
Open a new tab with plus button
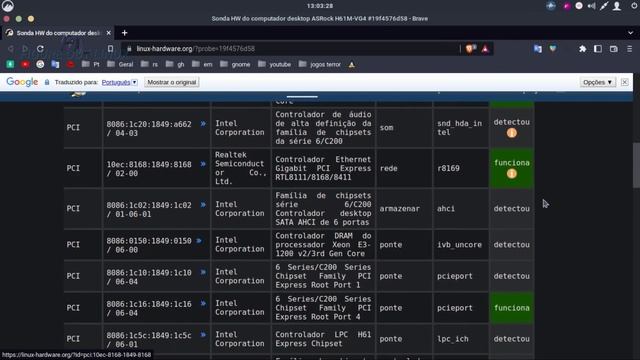pyautogui.click(x=124, y=33)
